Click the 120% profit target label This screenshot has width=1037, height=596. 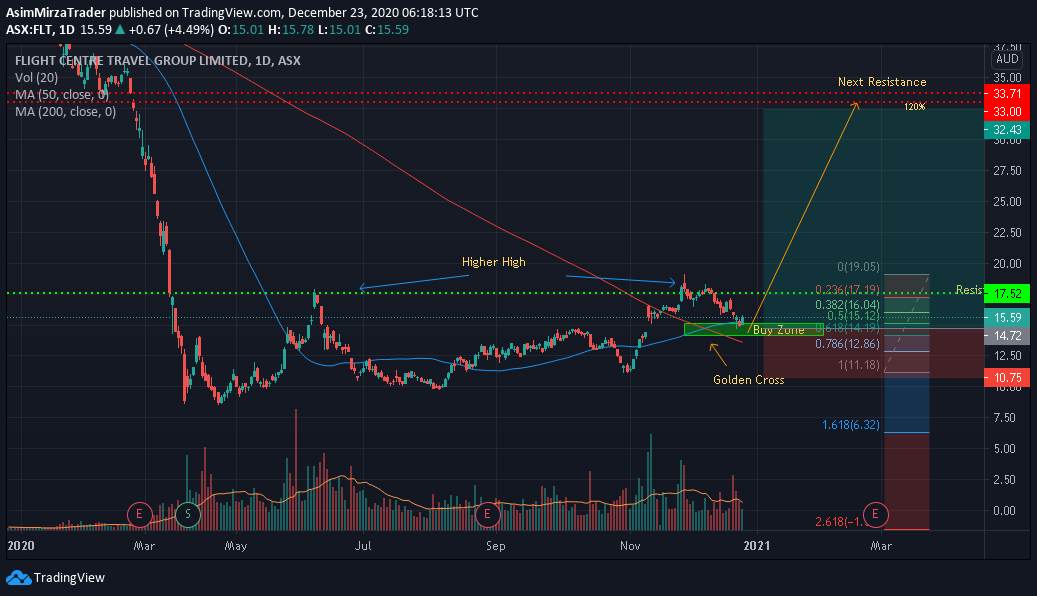[x=915, y=107]
